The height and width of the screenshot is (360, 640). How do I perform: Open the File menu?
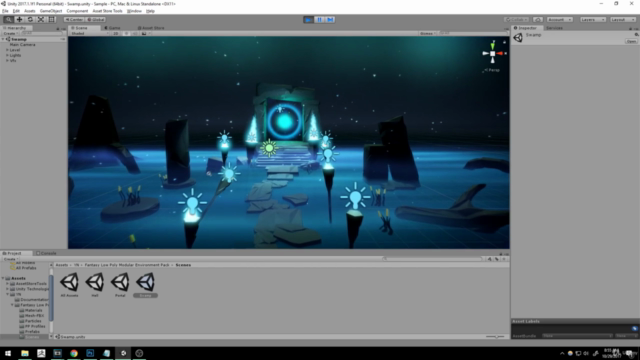click(x=5, y=11)
